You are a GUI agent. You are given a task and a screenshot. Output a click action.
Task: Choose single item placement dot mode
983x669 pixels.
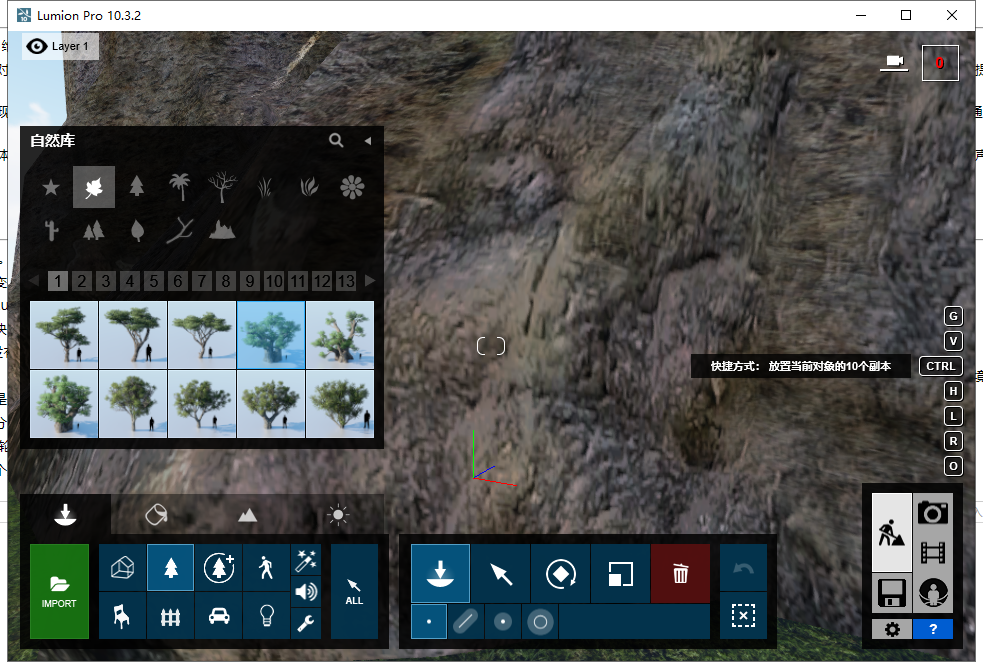429,621
